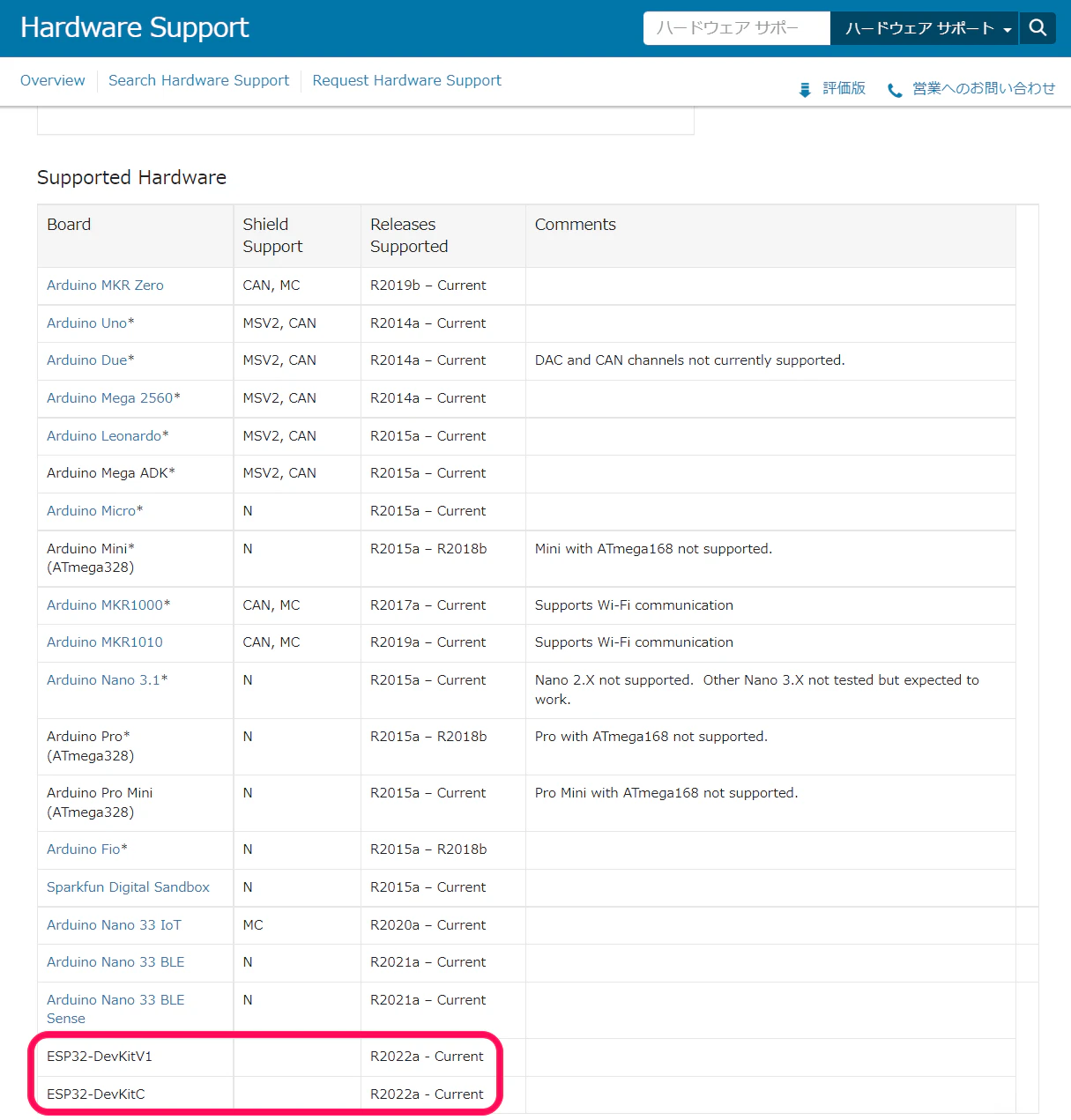Click the ESP32-DevKitC board cell
Viewport: 1071px width, 1120px height.
tap(136, 1094)
